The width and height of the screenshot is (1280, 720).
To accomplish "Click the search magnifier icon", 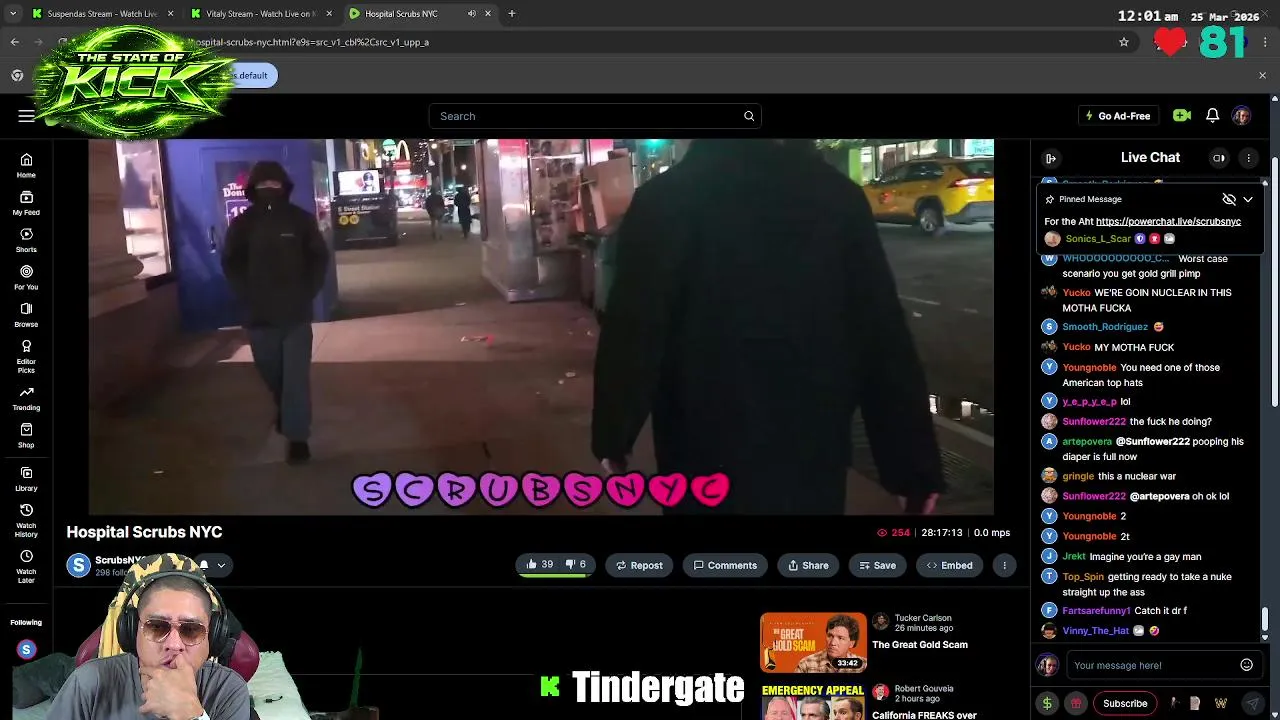I will tap(749, 116).
